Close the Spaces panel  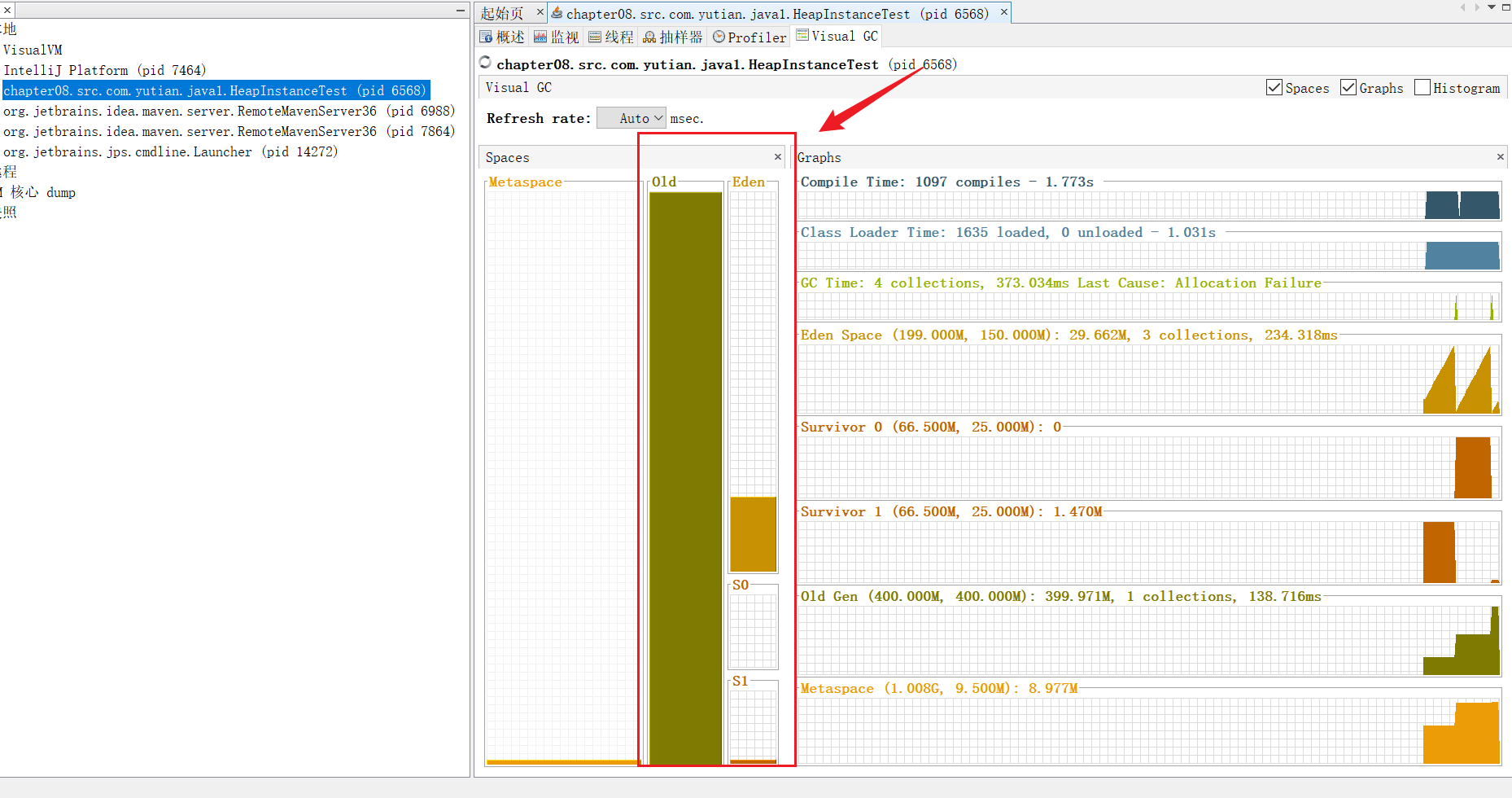[778, 157]
